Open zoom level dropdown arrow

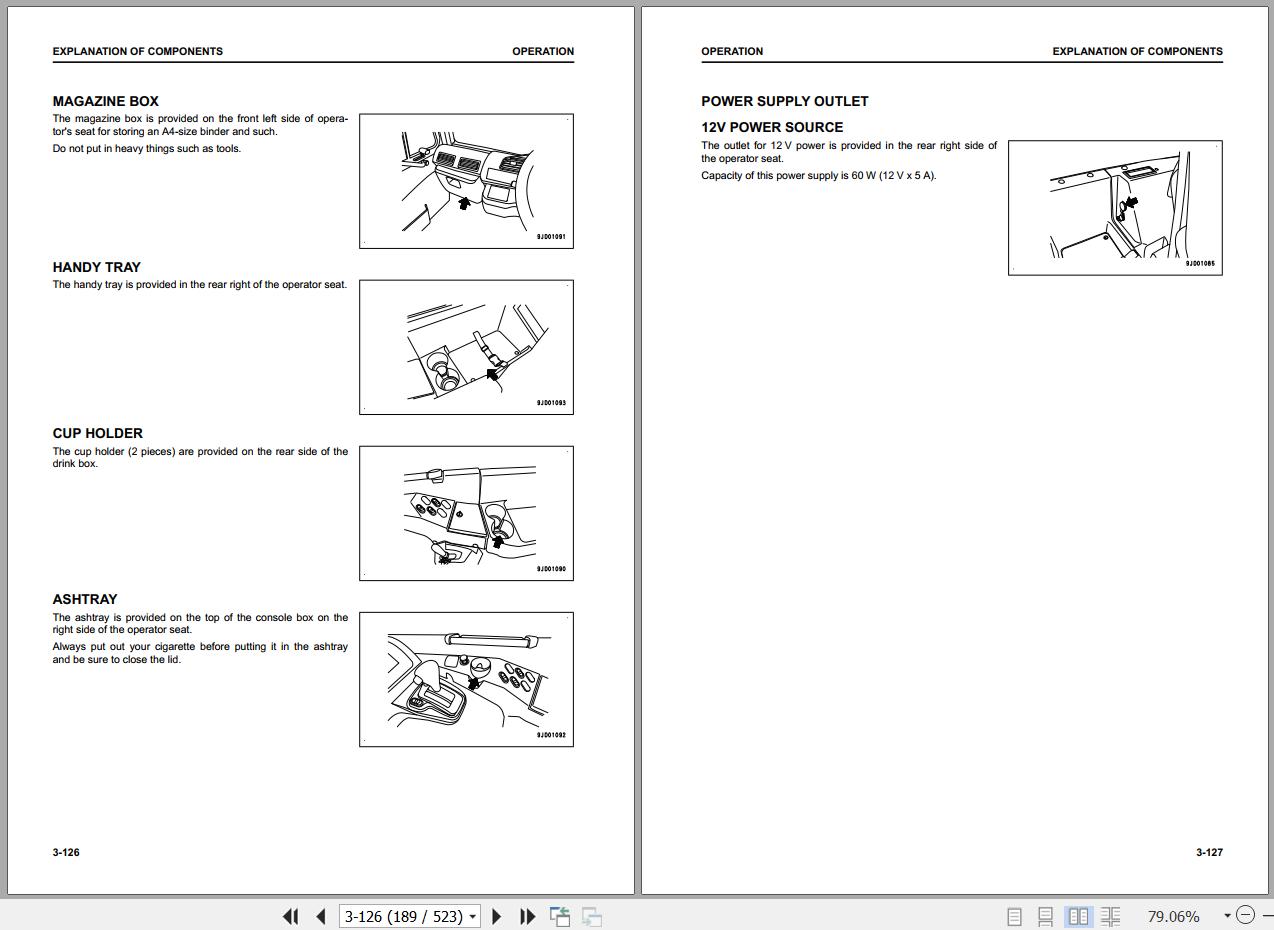[x=1227, y=916]
